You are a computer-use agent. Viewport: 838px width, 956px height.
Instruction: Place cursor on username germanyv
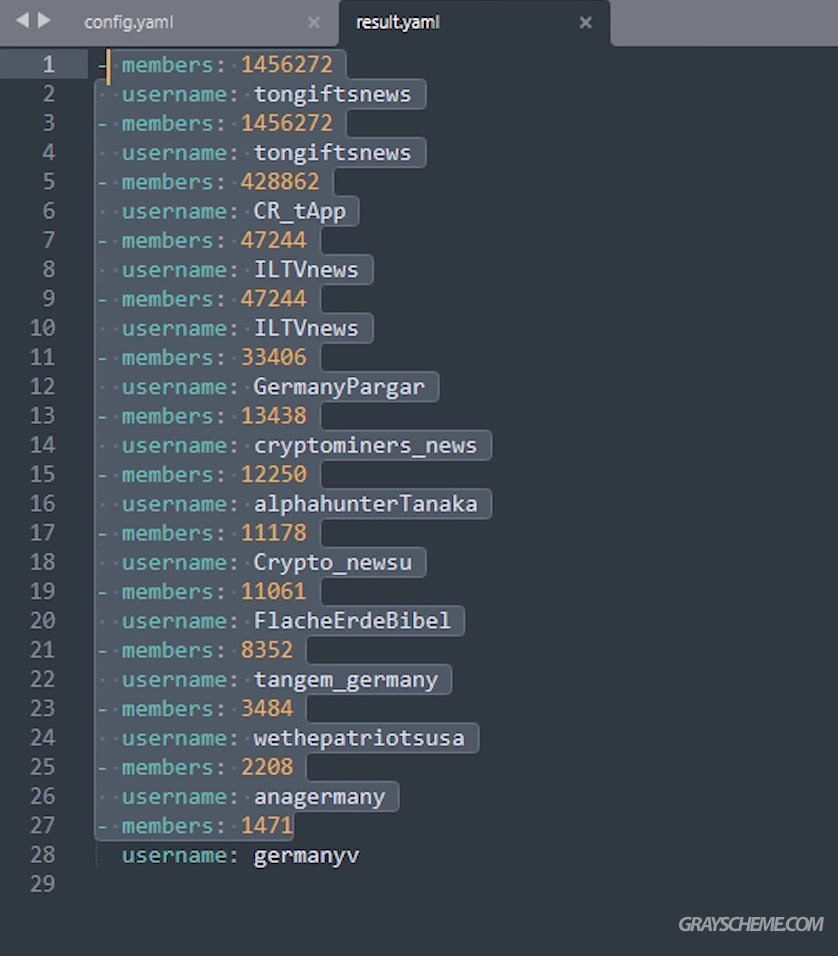tap(306, 856)
